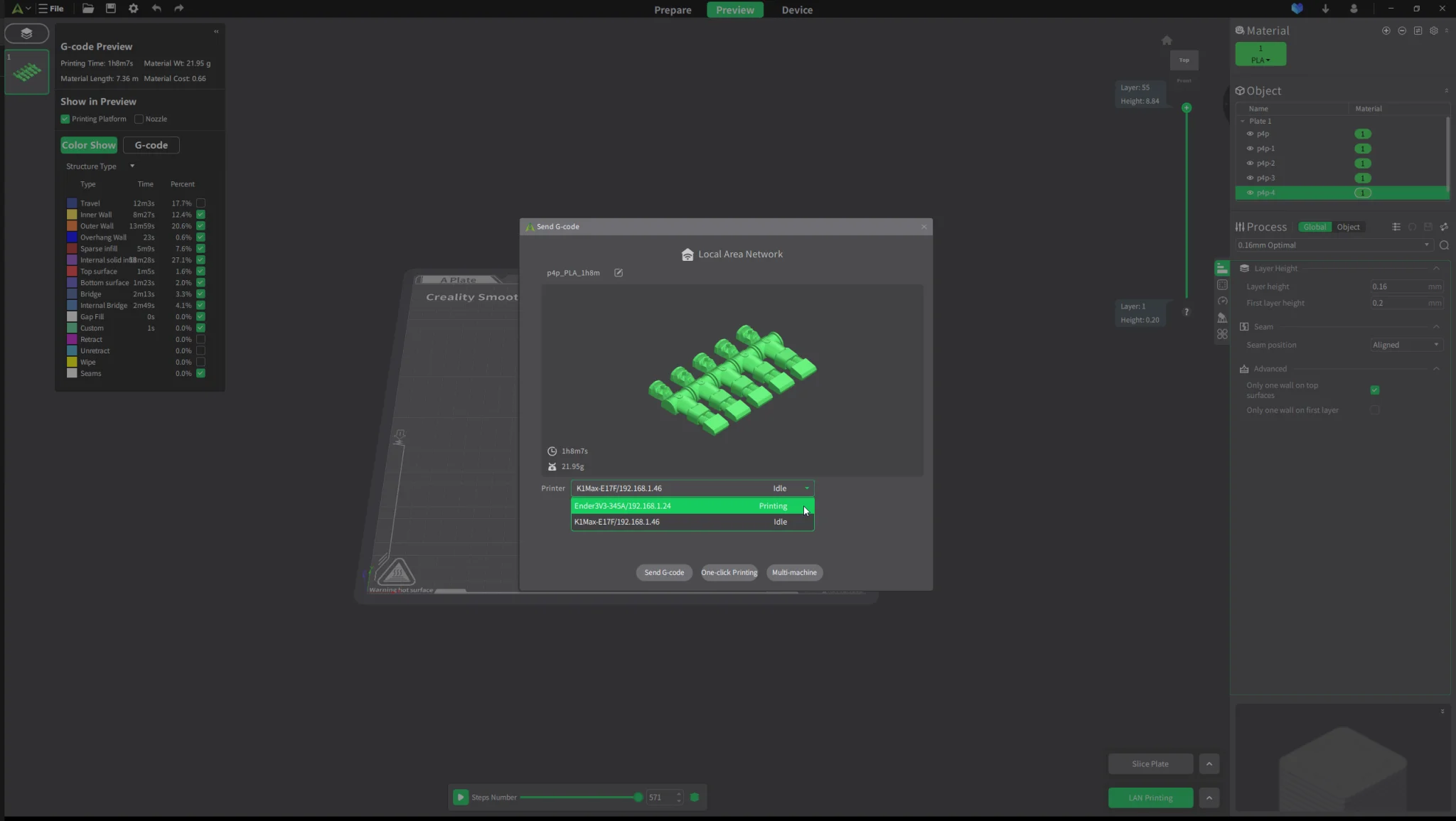Uncheck Only one wall on top surfaces
Image resolution: width=1456 pixels, height=821 pixels.
point(1375,390)
